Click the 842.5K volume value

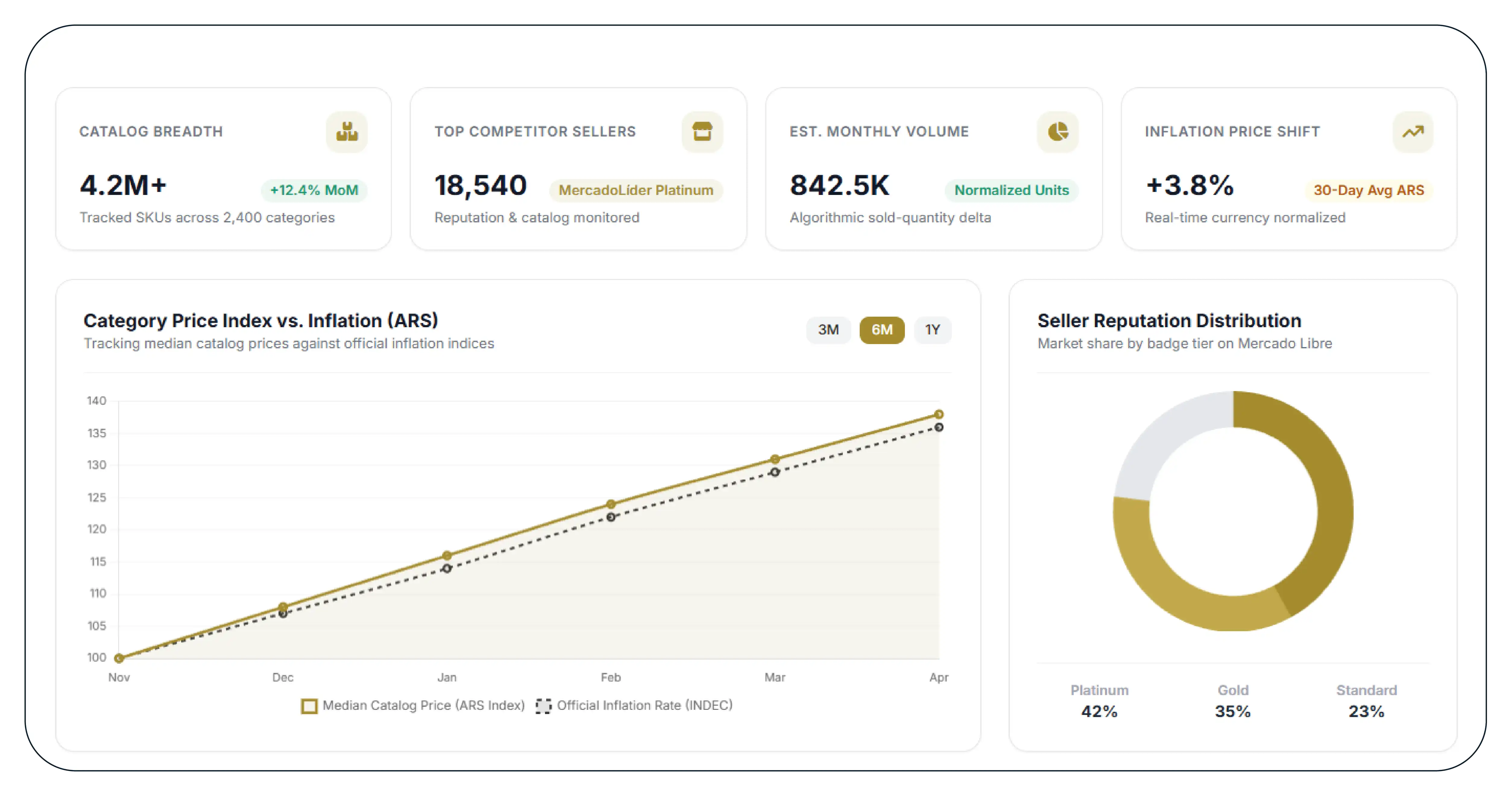pos(839,185)
